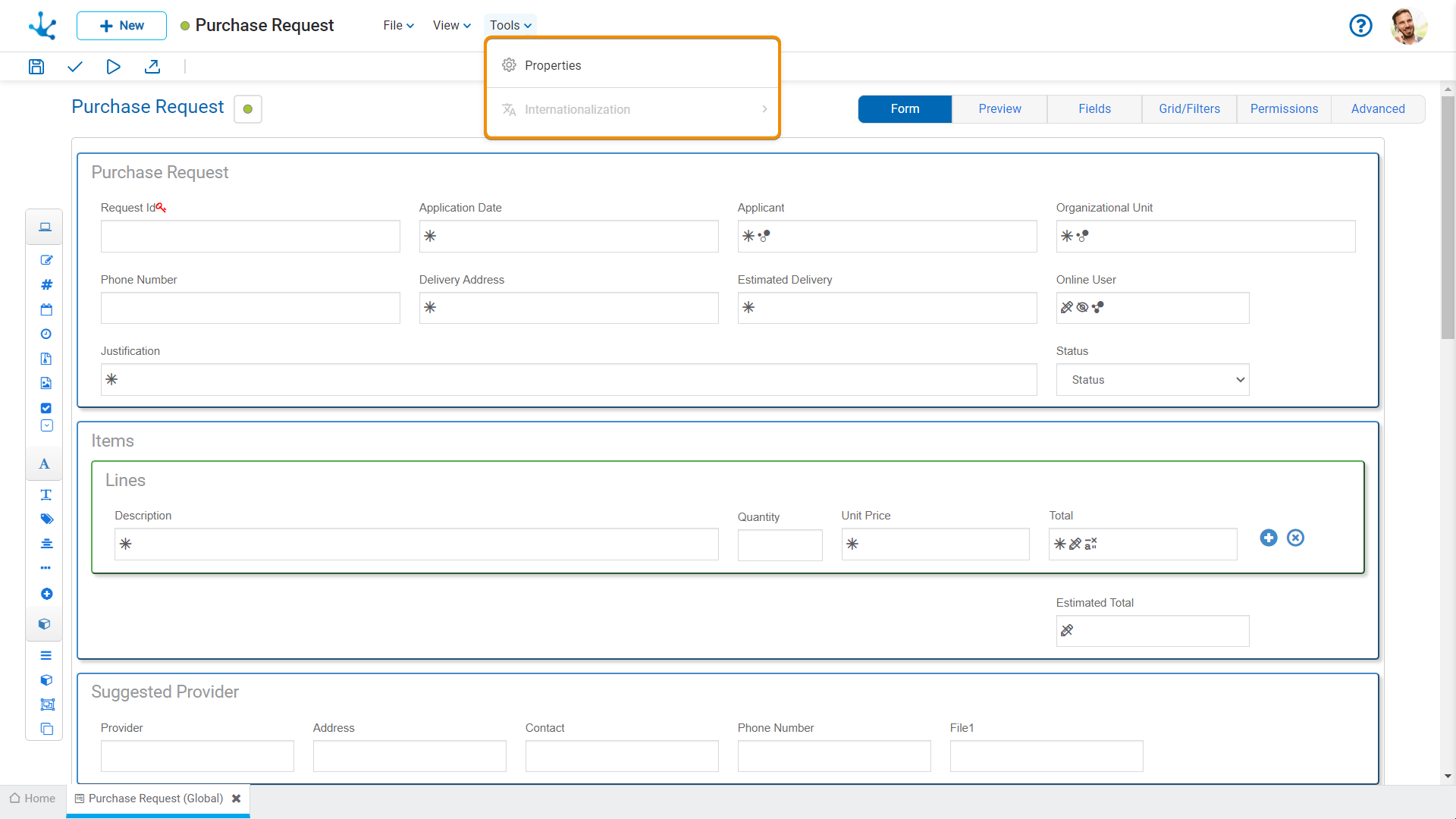Screen dimensions: 1456x819
Task: Click the Phone Number input field
Action: click(x=250, y=308)
